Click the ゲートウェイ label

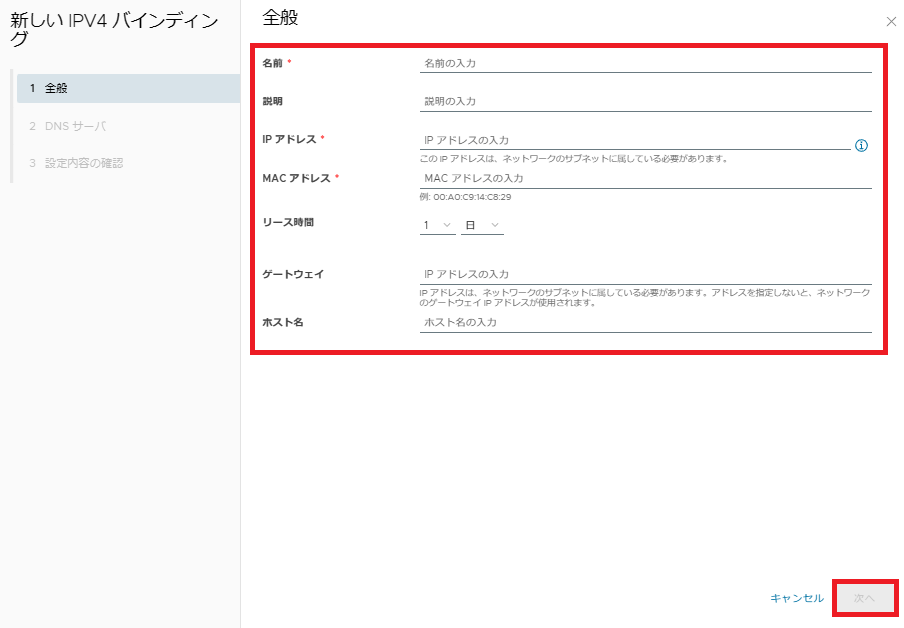pyautogui.click(x=293, y=274)
